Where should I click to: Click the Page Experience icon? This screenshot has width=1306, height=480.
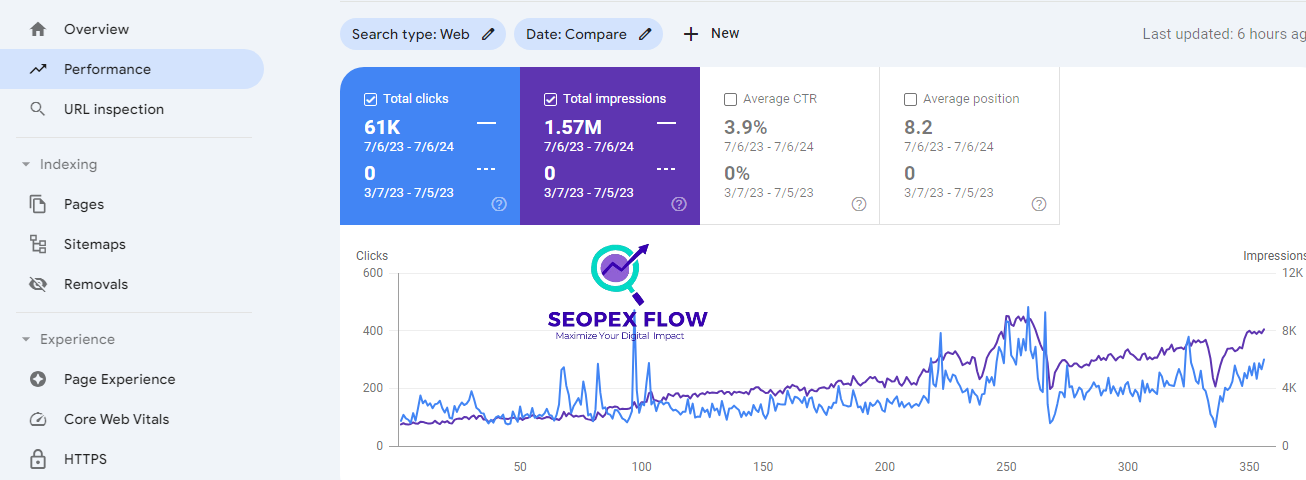coord(38,379)
